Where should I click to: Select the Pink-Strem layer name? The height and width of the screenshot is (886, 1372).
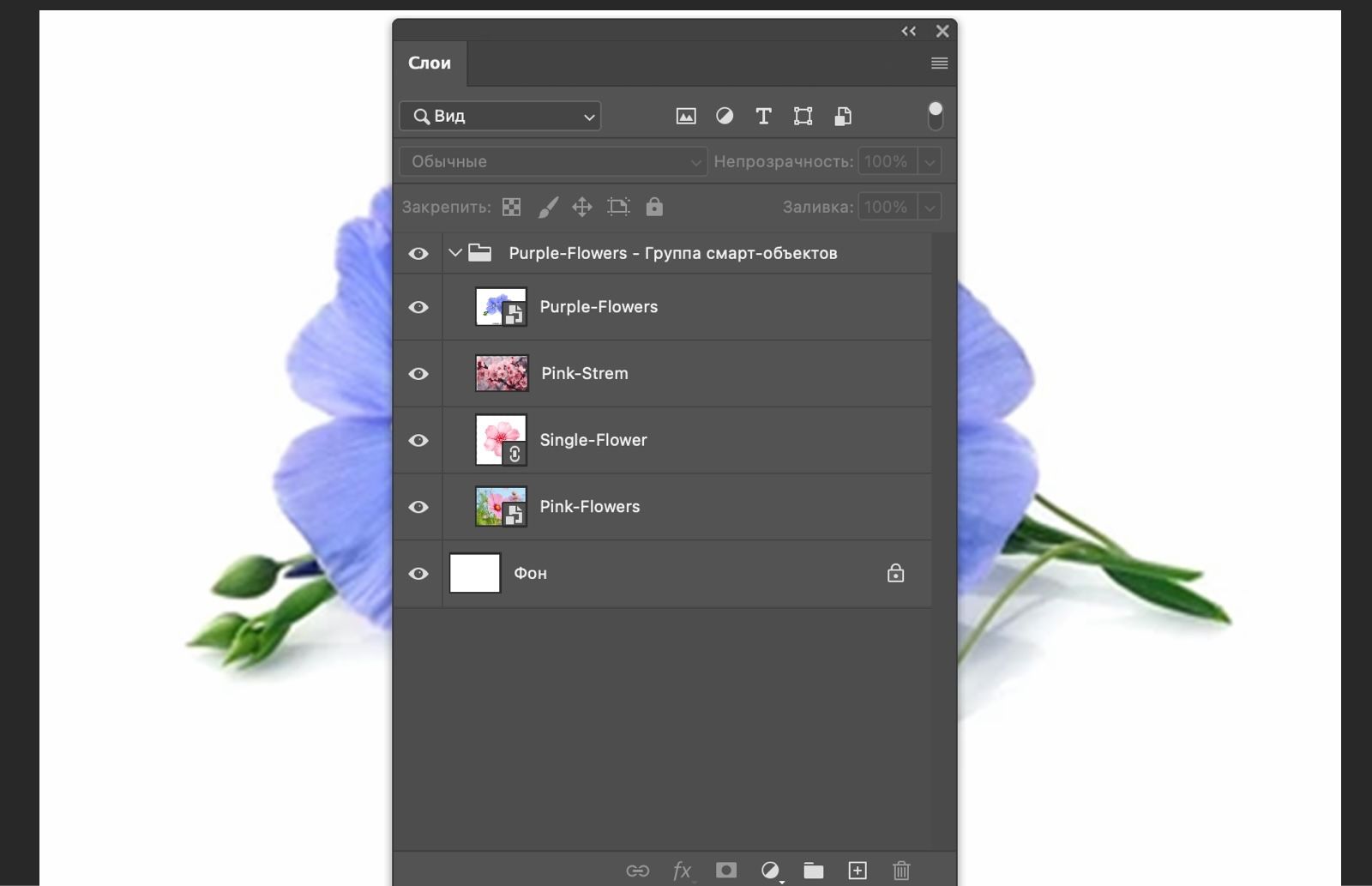click(x=585, y=373)
